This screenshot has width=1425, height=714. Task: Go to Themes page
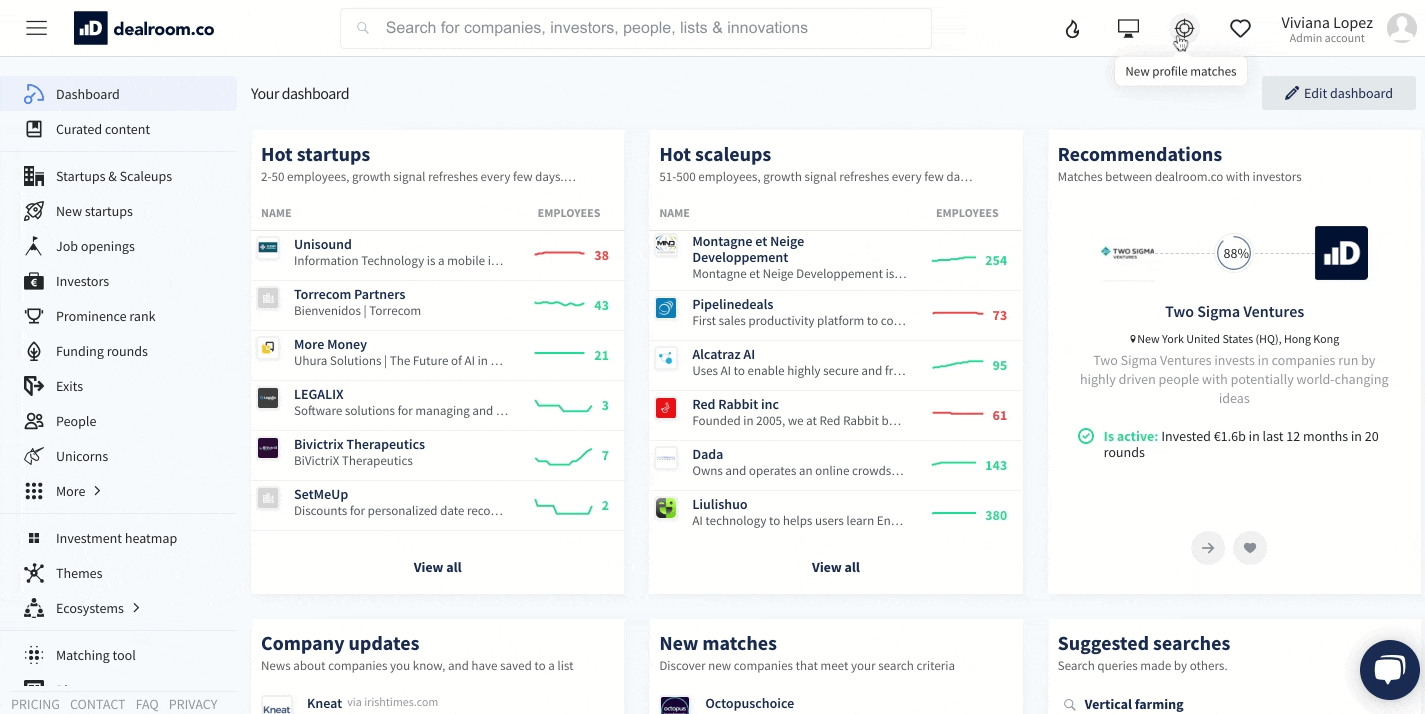79,573
